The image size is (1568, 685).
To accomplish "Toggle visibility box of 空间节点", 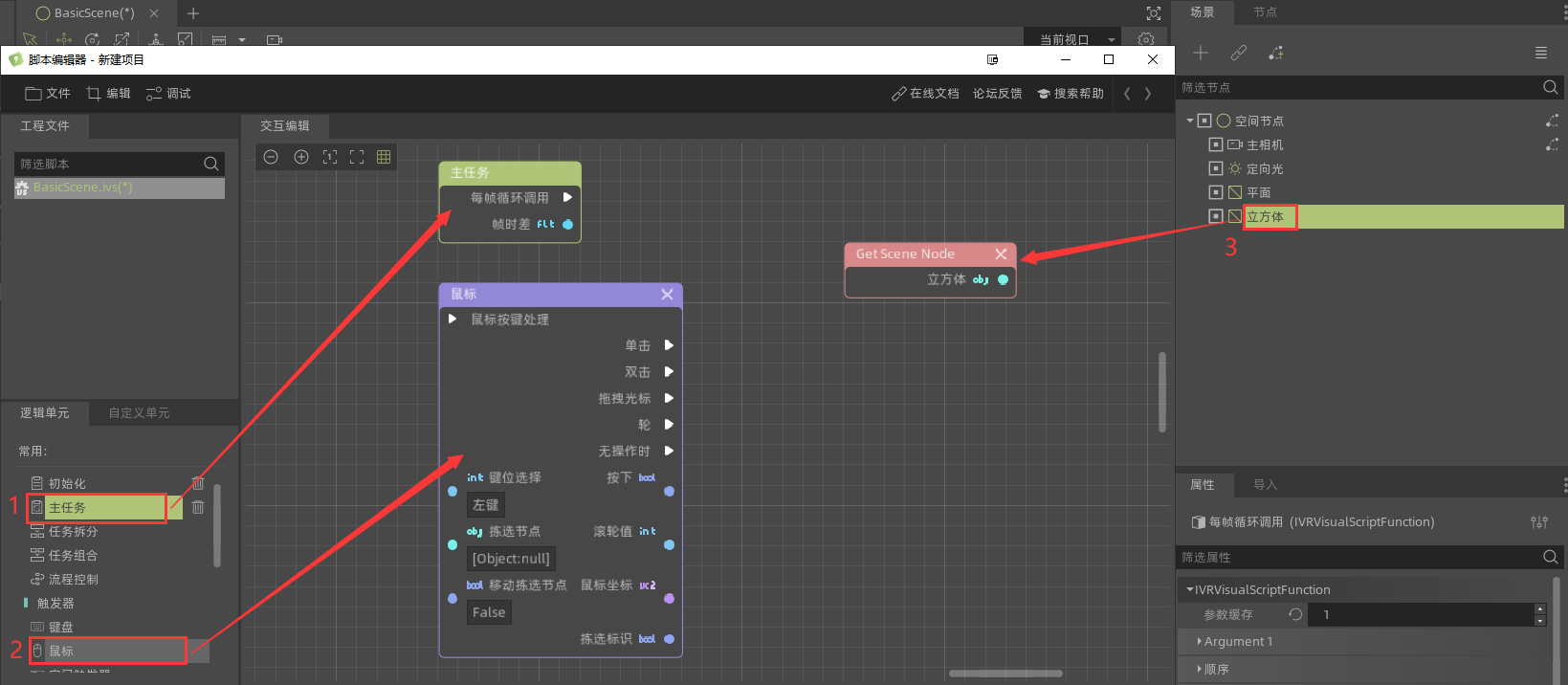I will 1204,121.
